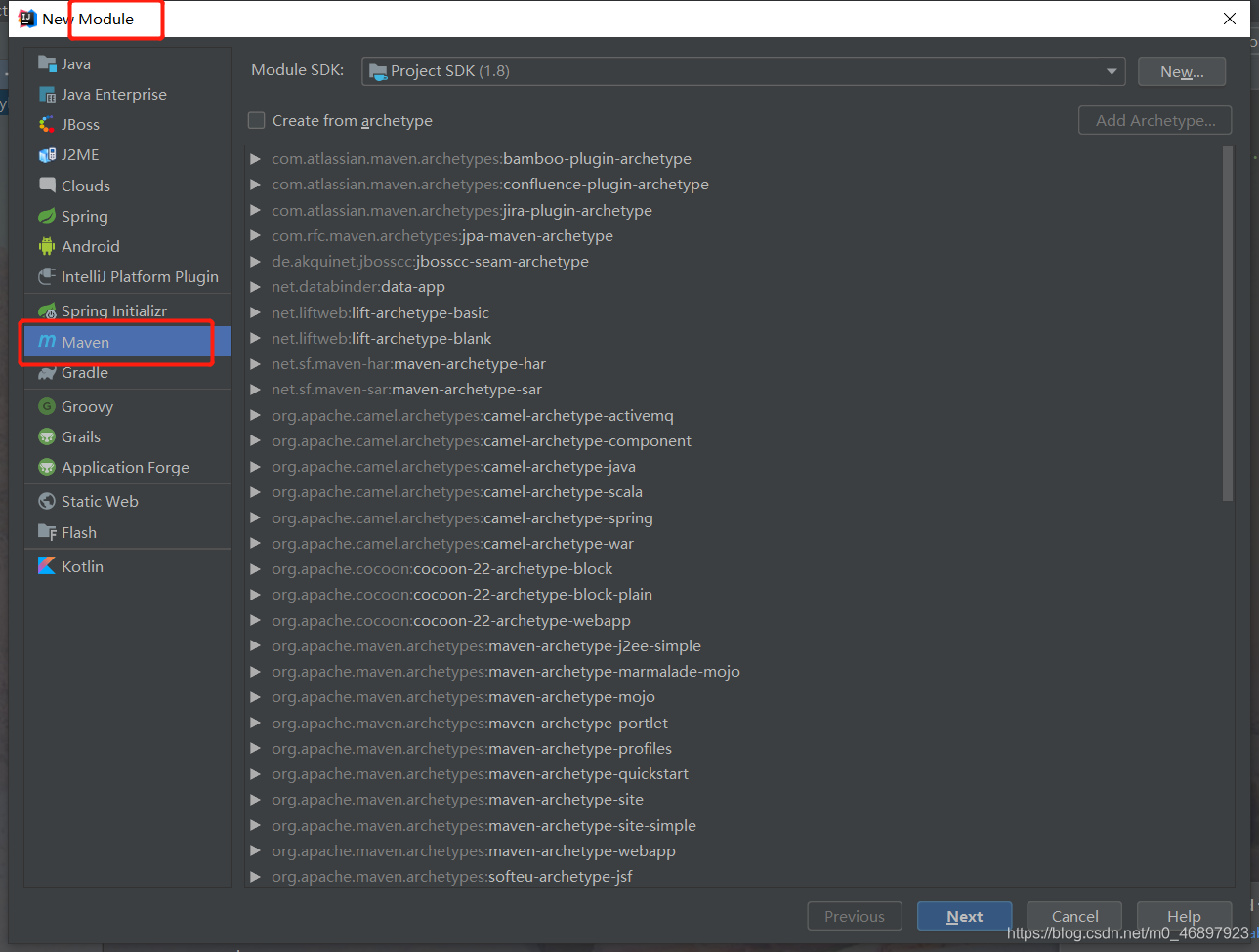
Task: Select Gradle module type
Action: (x=127, y=372)
